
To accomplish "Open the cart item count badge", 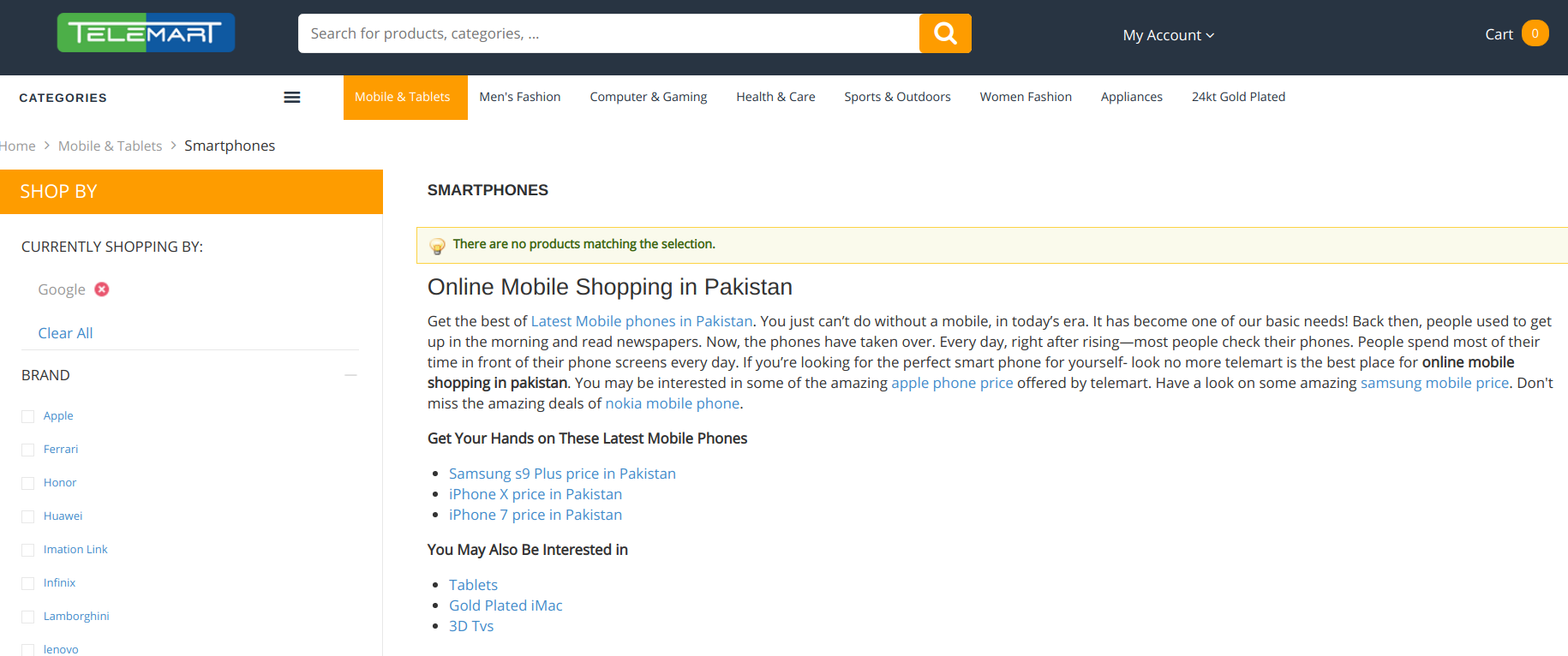I will point(1535,33).
